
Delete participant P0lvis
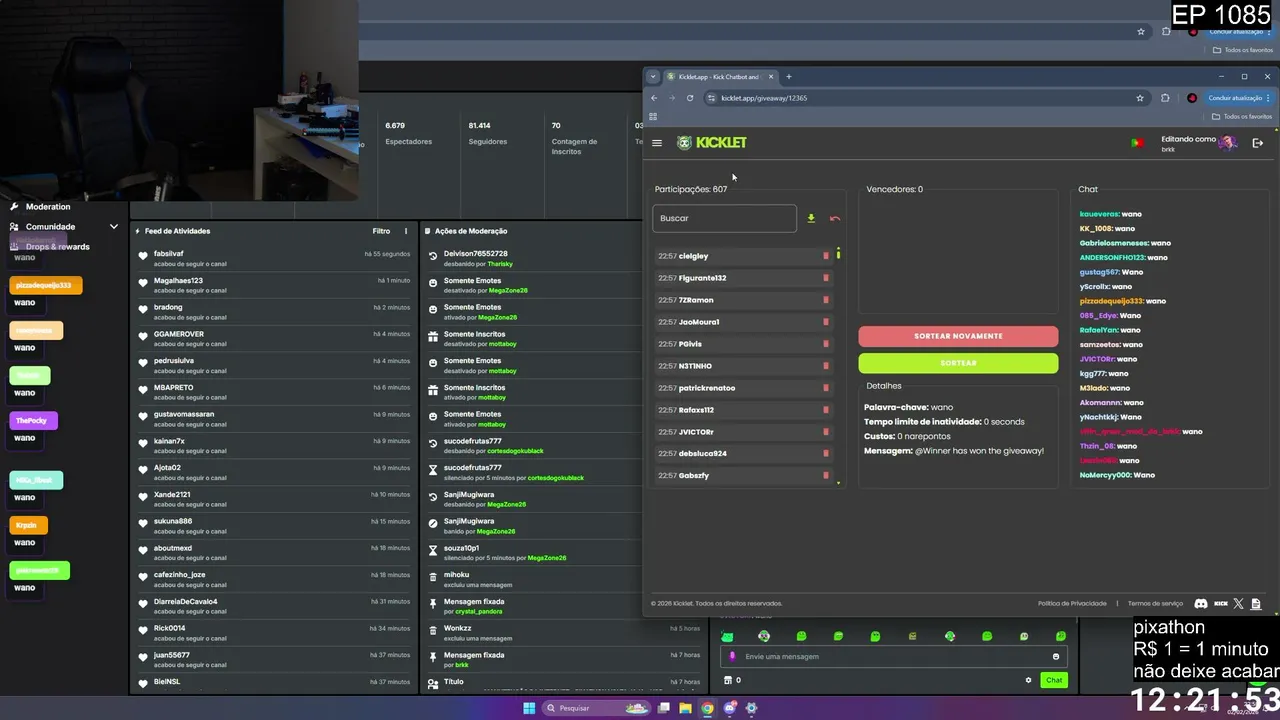[x=826, y=344]
